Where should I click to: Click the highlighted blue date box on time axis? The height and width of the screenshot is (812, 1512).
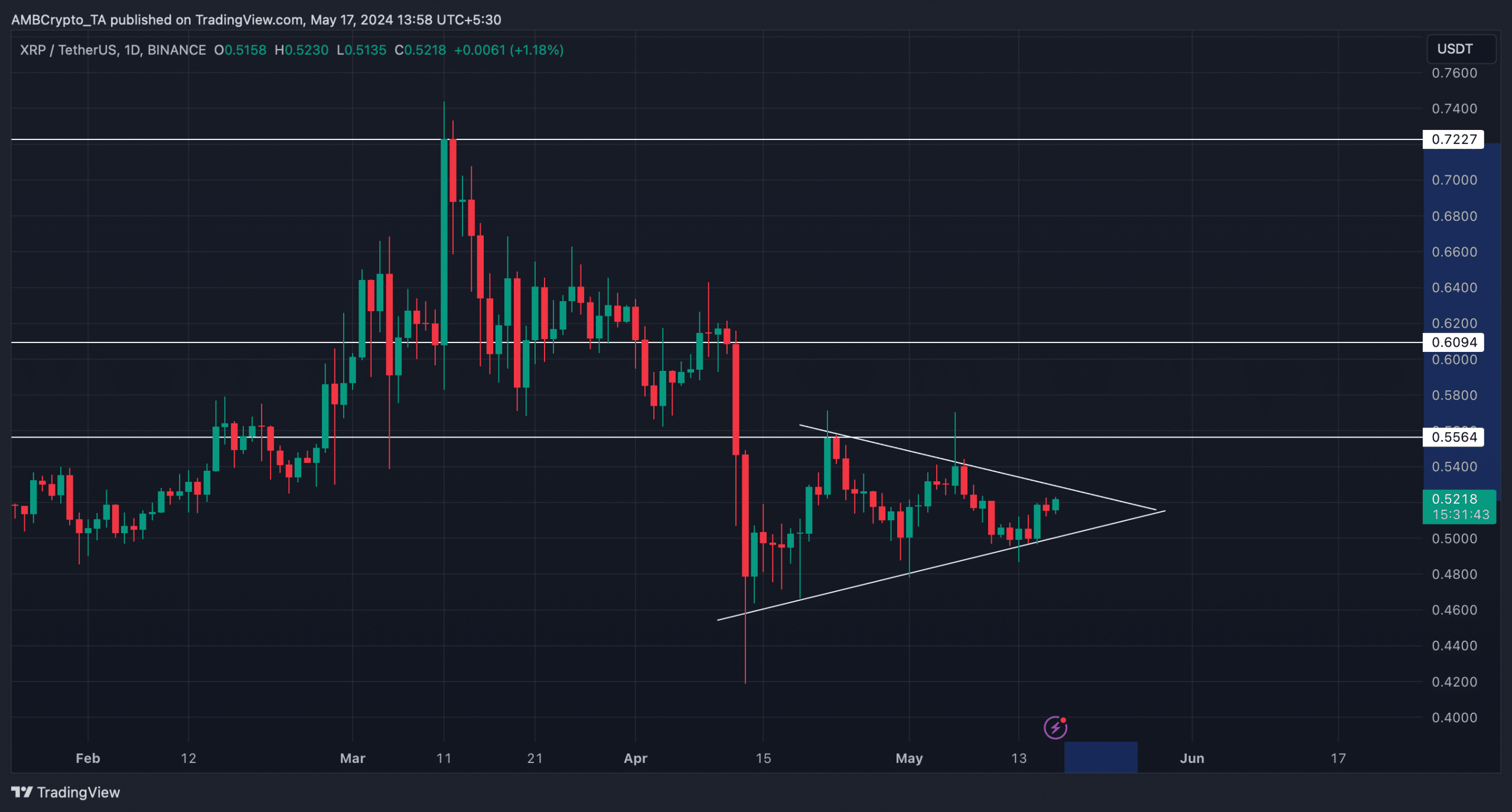(1101, 757)
